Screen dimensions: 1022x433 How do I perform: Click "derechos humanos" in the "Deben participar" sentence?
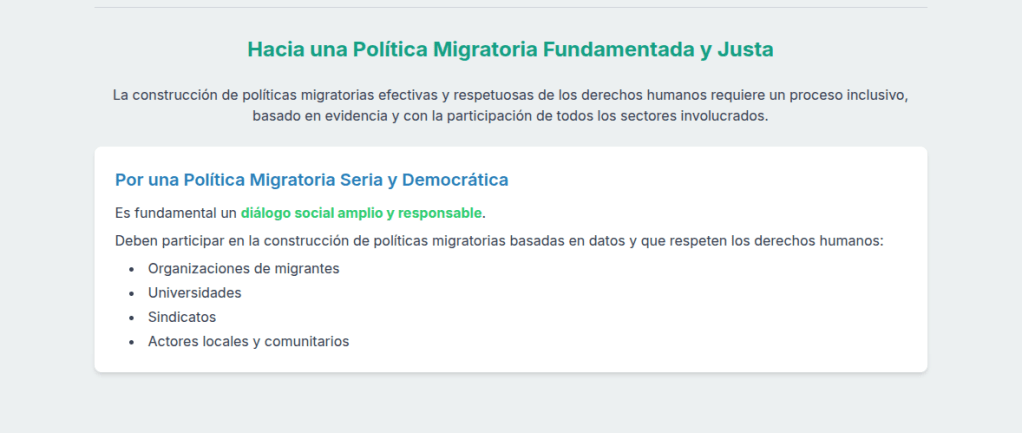826,241
